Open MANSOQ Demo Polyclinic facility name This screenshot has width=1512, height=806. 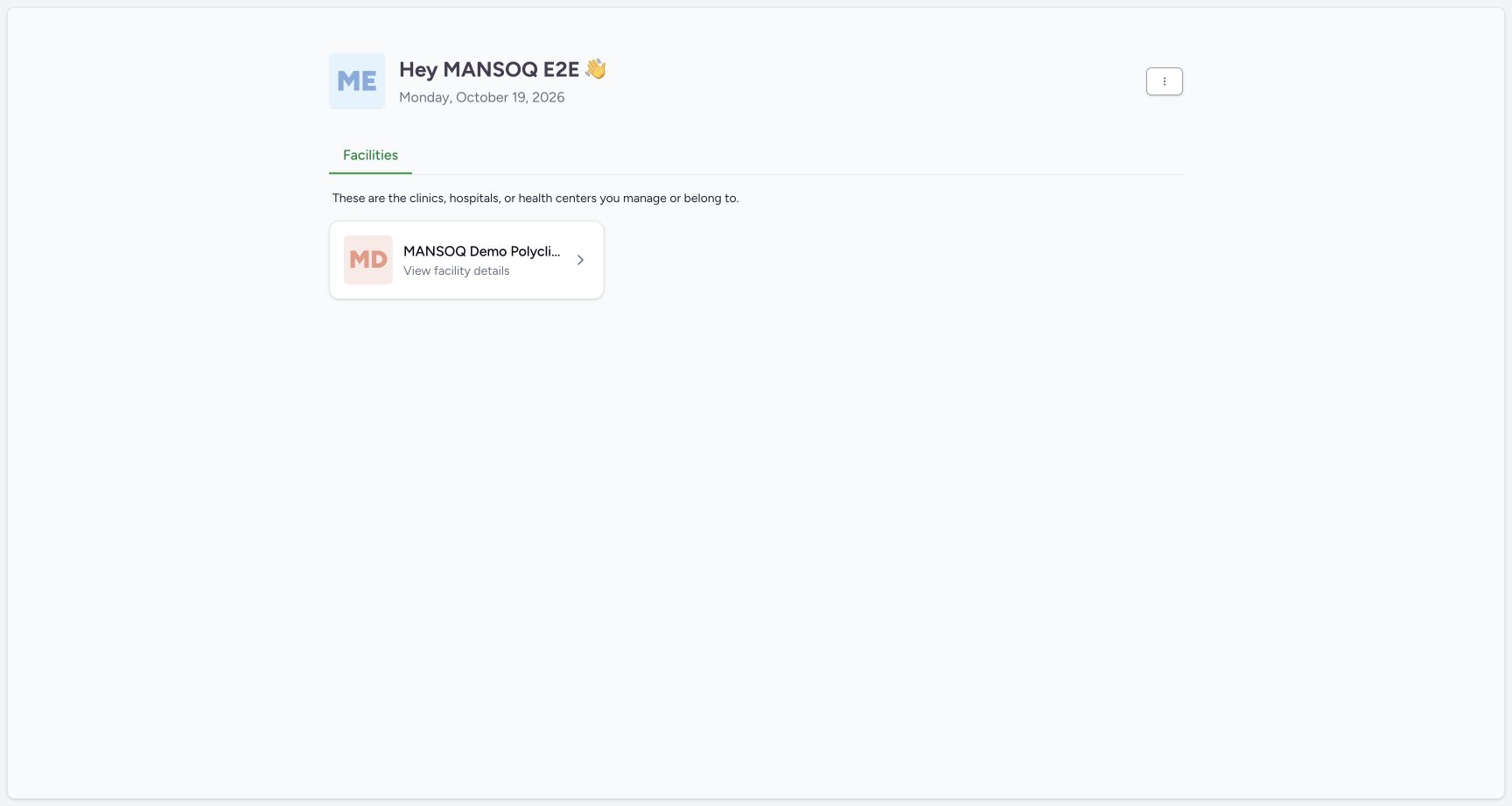pyautogui.click(x=481, y=251)
